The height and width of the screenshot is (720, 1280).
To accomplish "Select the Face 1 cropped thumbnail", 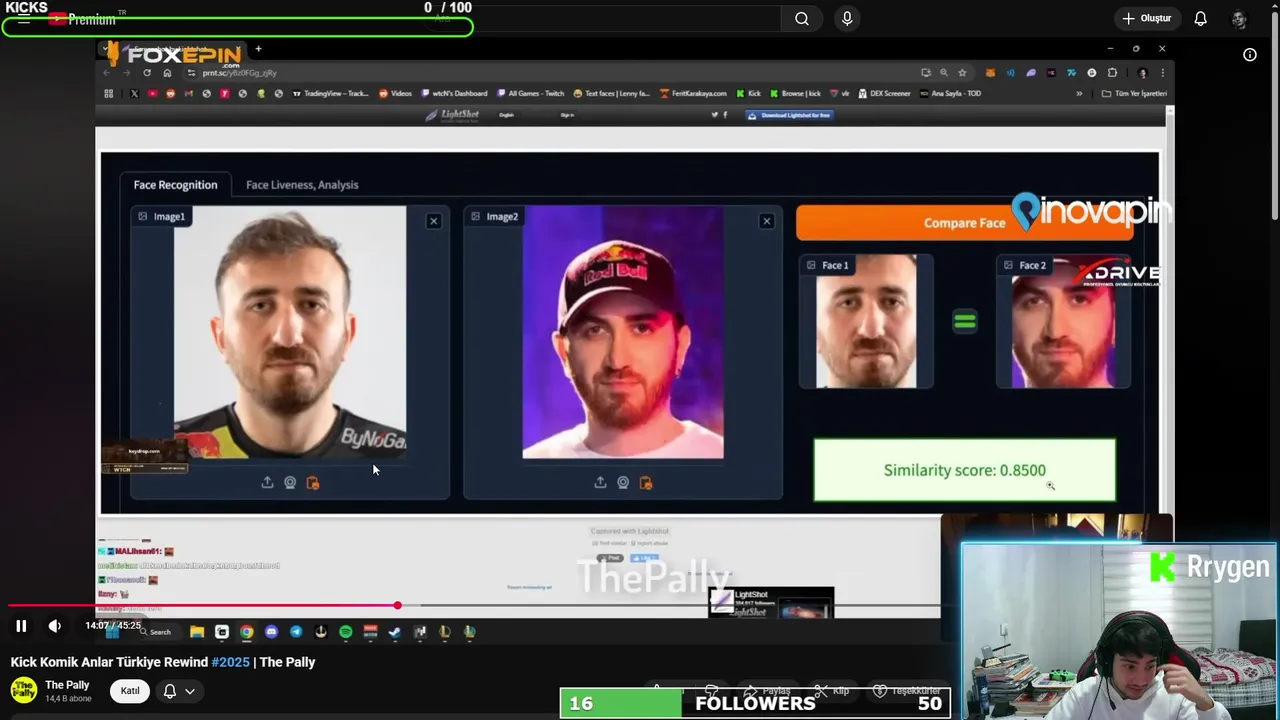I will coord(866,322).
